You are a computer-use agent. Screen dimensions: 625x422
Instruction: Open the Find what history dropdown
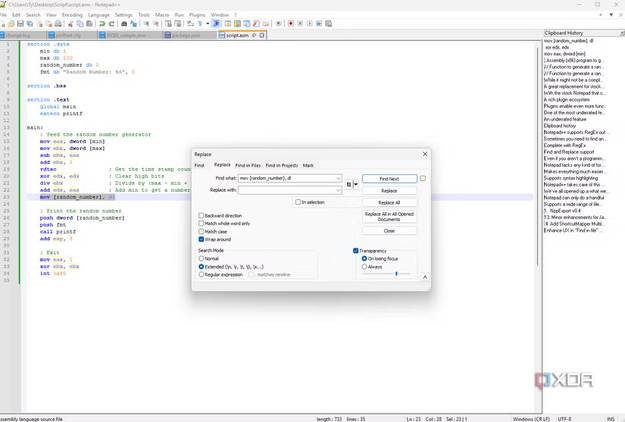338,179
